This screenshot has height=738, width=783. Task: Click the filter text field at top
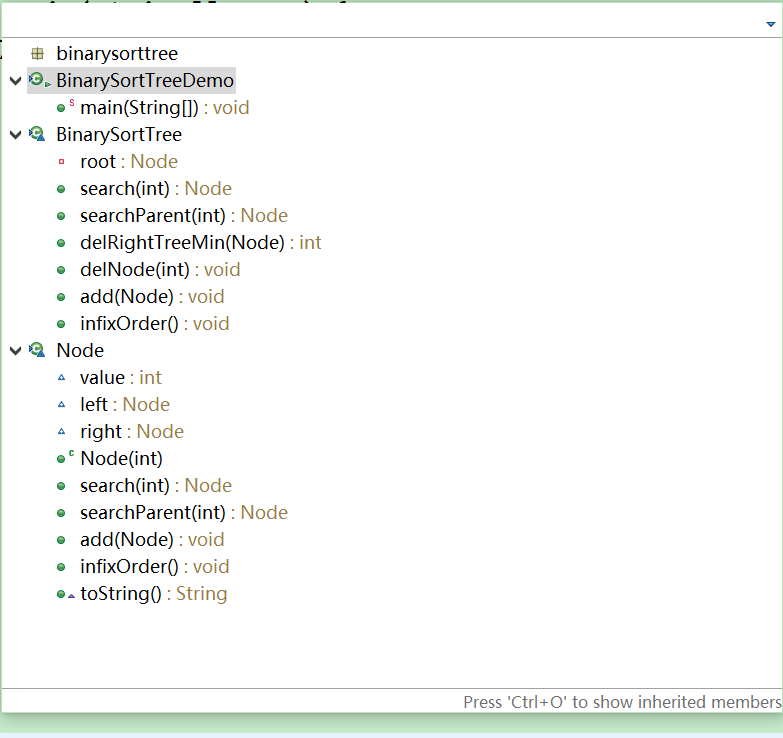(x=380, y=22)
